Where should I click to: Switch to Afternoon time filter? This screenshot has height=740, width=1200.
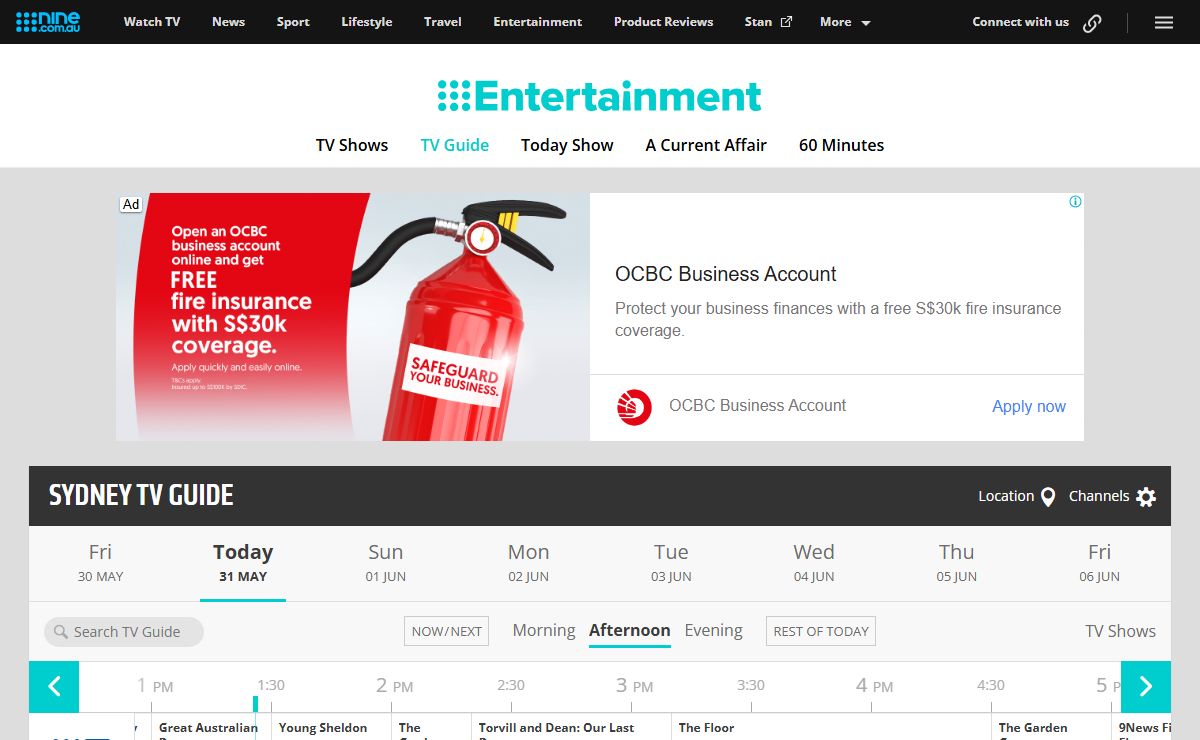(630, 630)
